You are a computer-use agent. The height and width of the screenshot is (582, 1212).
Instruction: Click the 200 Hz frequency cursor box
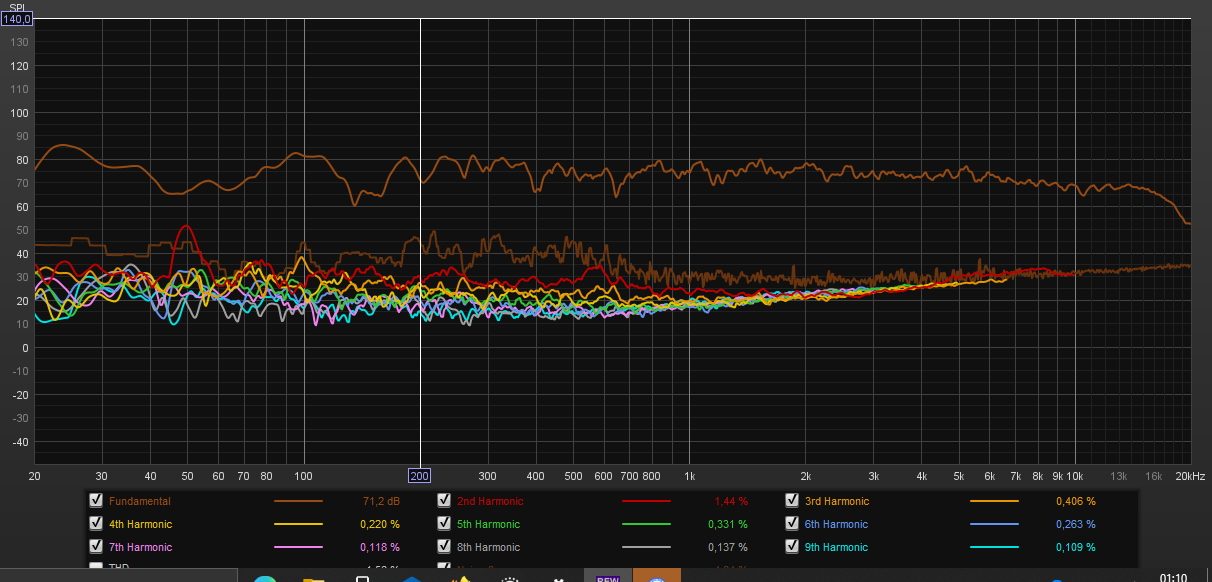(x=420, y=476)
